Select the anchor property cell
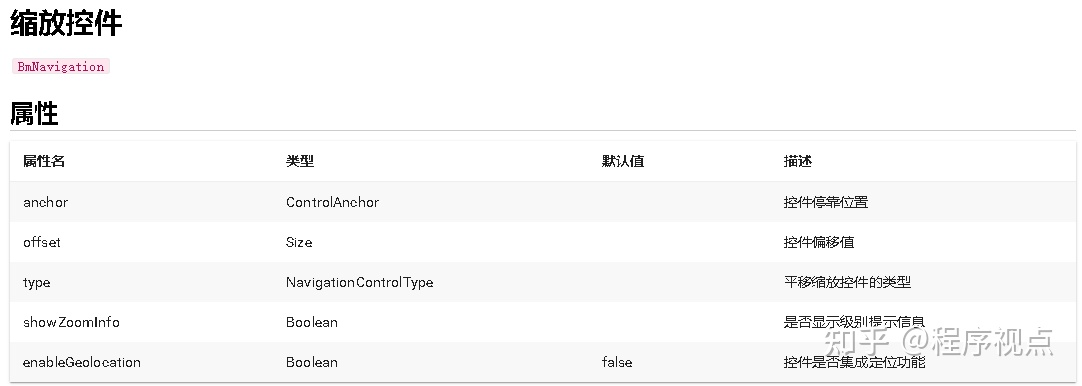Screen dimensions: 1082x386 [46, 202]
